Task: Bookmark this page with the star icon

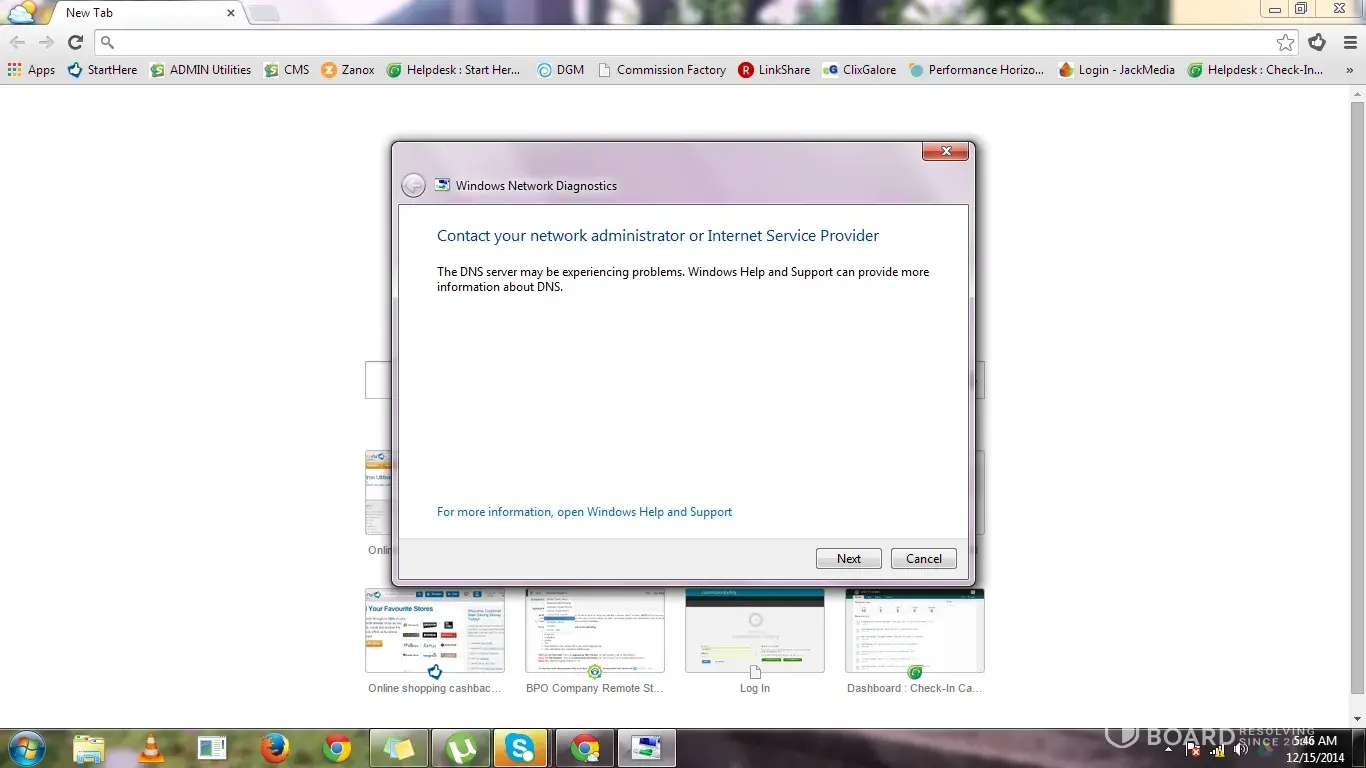Action: (1285, 42)
